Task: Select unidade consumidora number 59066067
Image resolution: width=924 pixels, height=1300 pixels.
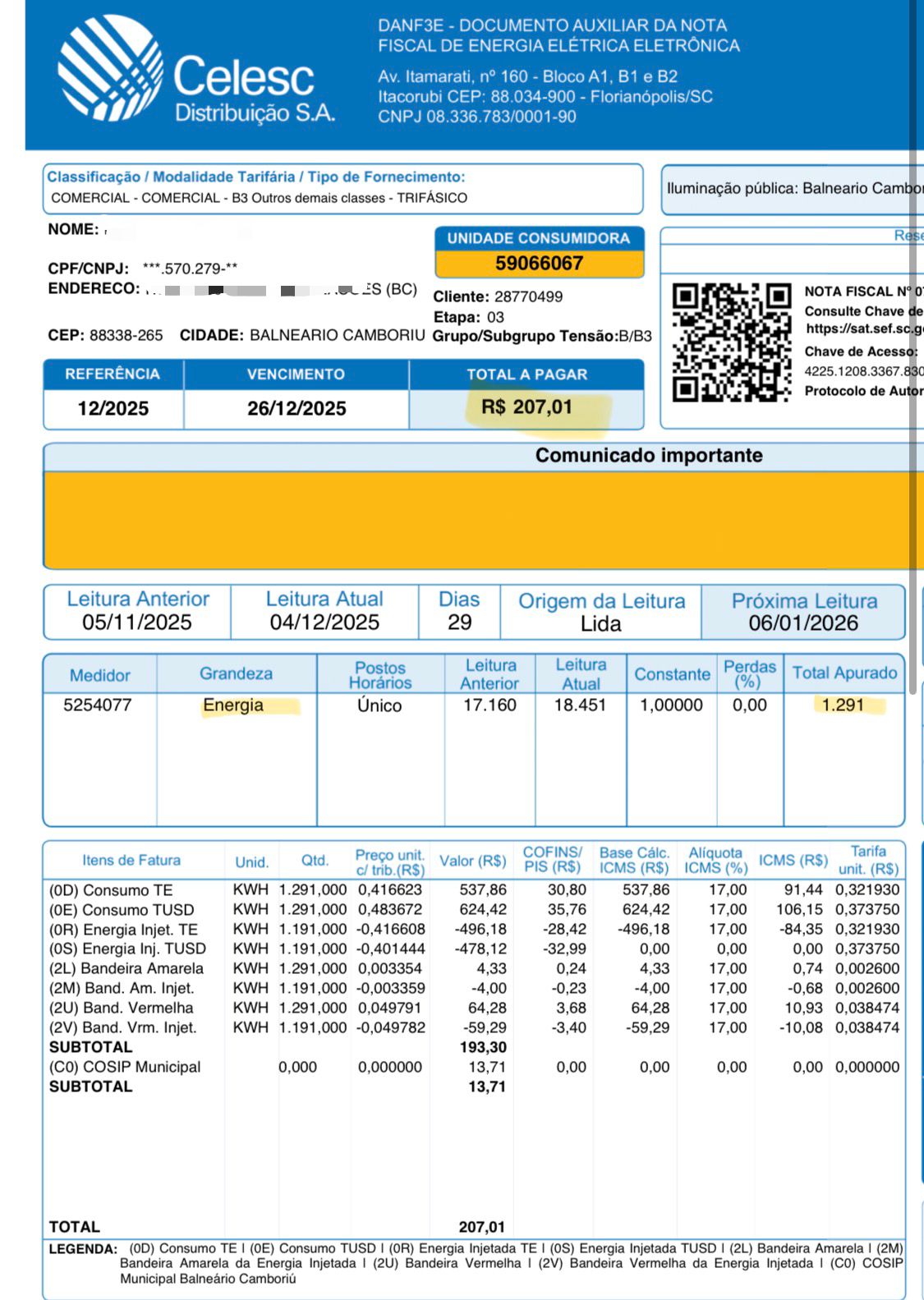Action: [x=539, y=264]
